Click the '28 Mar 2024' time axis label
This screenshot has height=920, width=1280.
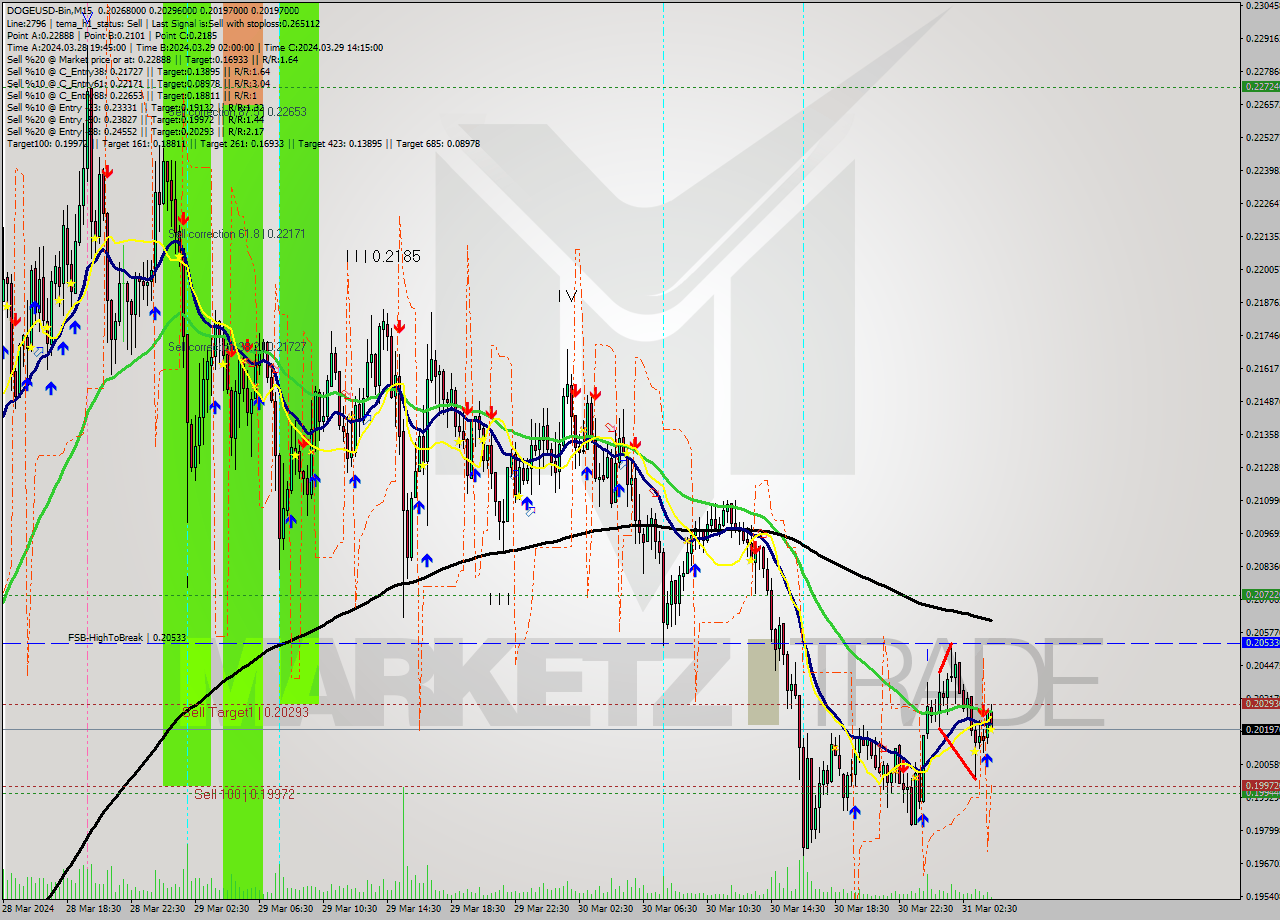coord(30,909)
